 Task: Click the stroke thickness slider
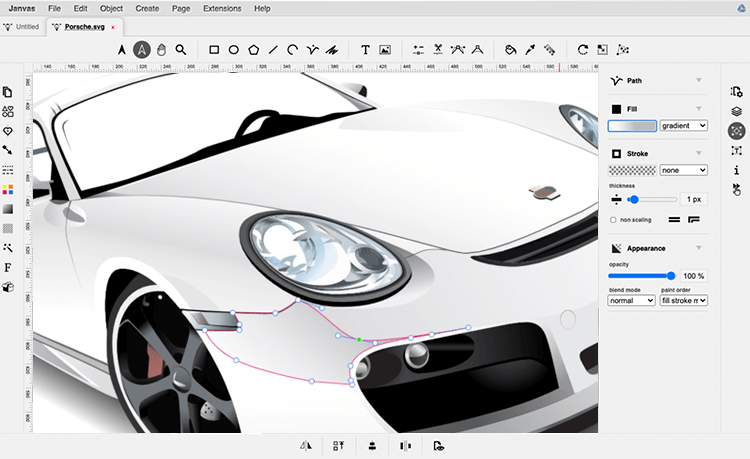(x=652, y=199)
